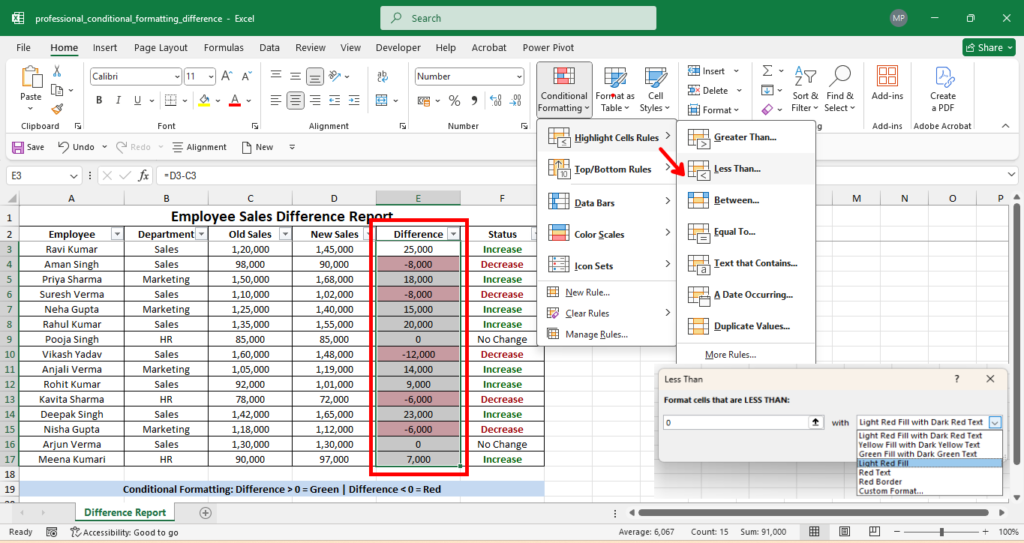Decrease font size with the small A icon
The width and height of the screenshot is (1024, 543).
(x=246, y=76)
